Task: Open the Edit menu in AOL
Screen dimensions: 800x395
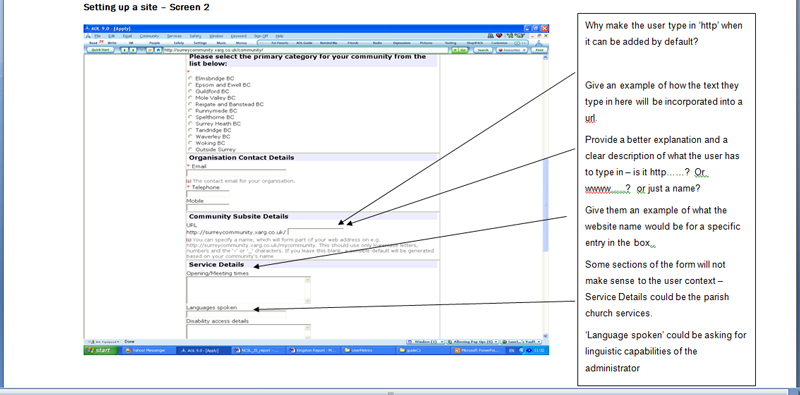Action: click(111, 36)
